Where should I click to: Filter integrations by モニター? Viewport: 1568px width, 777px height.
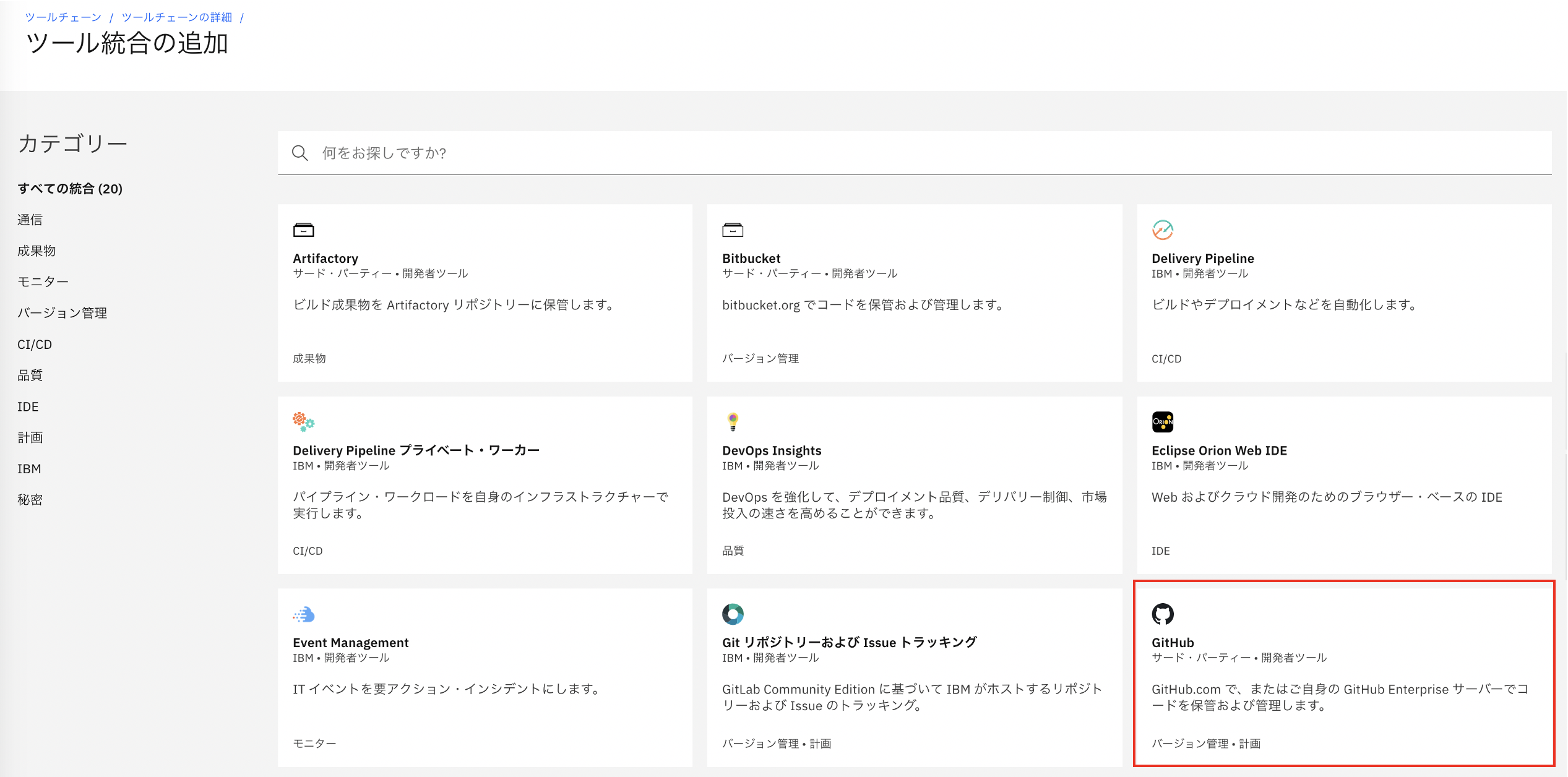point(43,282)
